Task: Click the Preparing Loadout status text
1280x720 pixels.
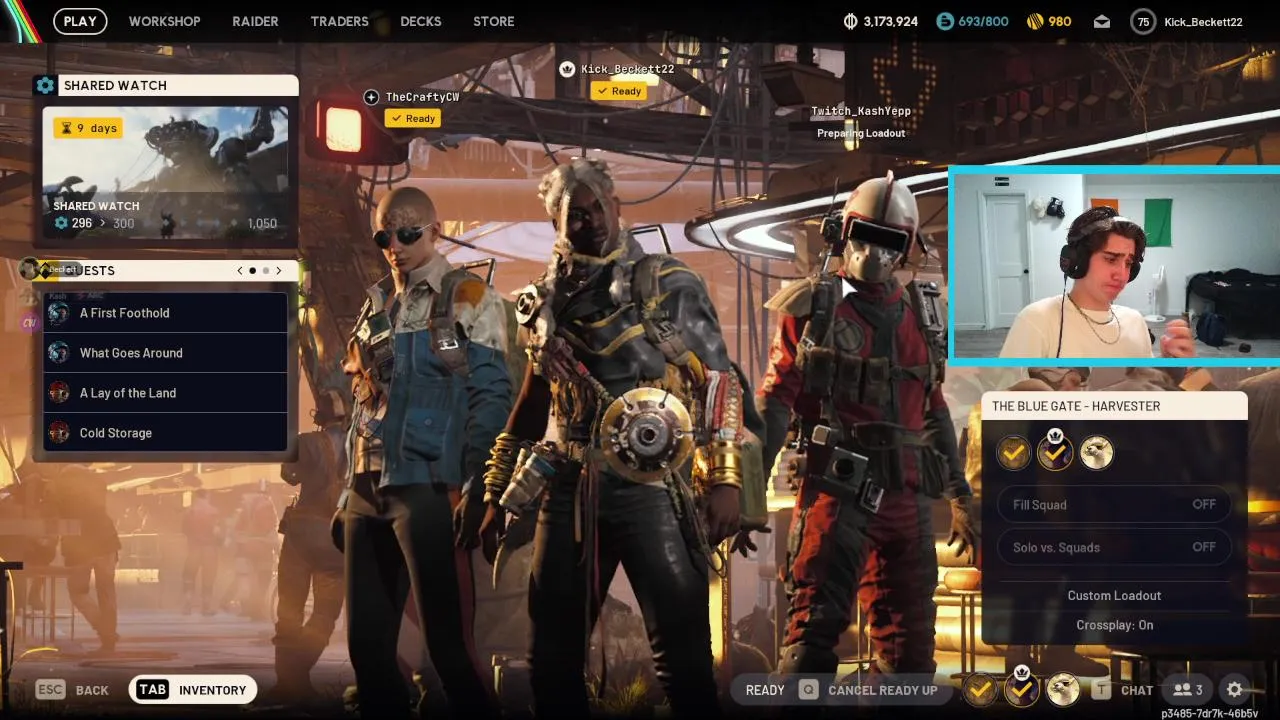Action: (x=861, y=133)
